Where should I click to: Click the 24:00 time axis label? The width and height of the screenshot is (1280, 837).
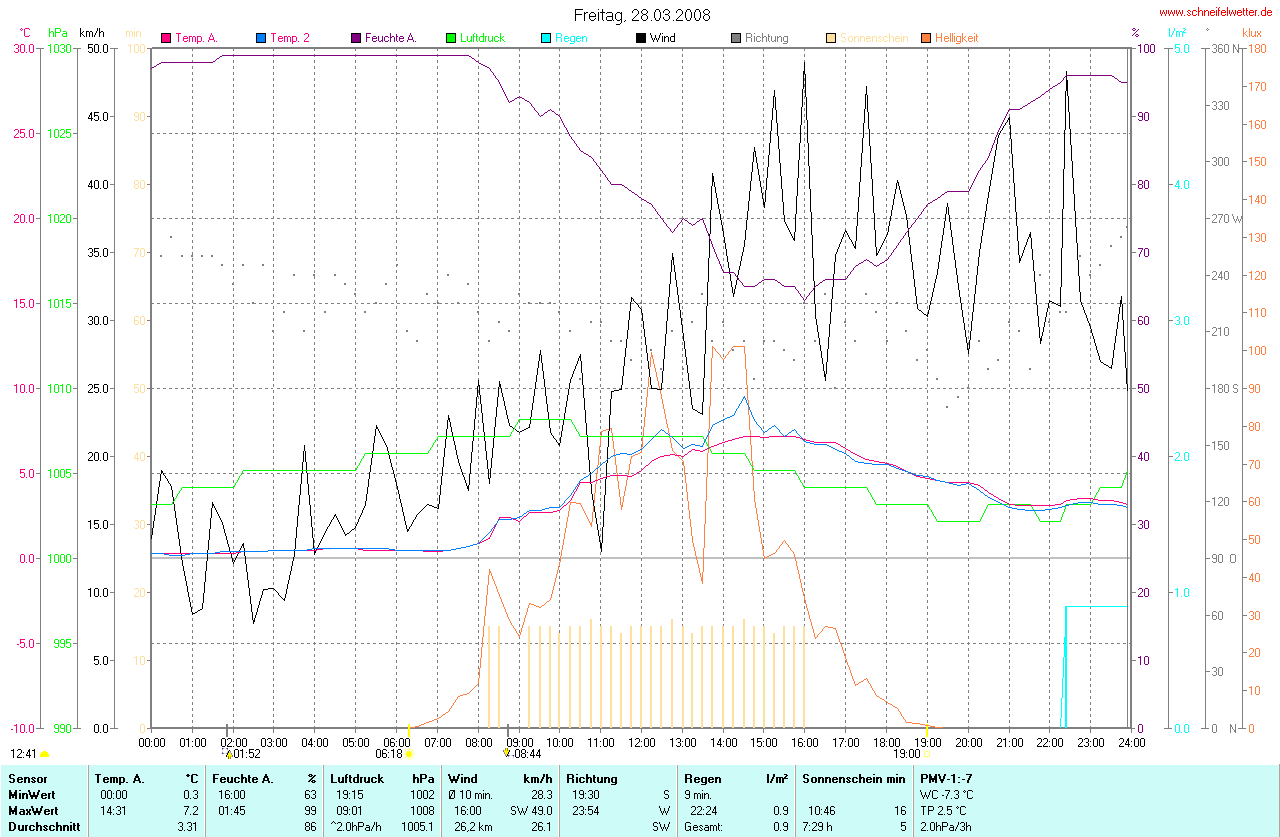tap(1131, 742)
